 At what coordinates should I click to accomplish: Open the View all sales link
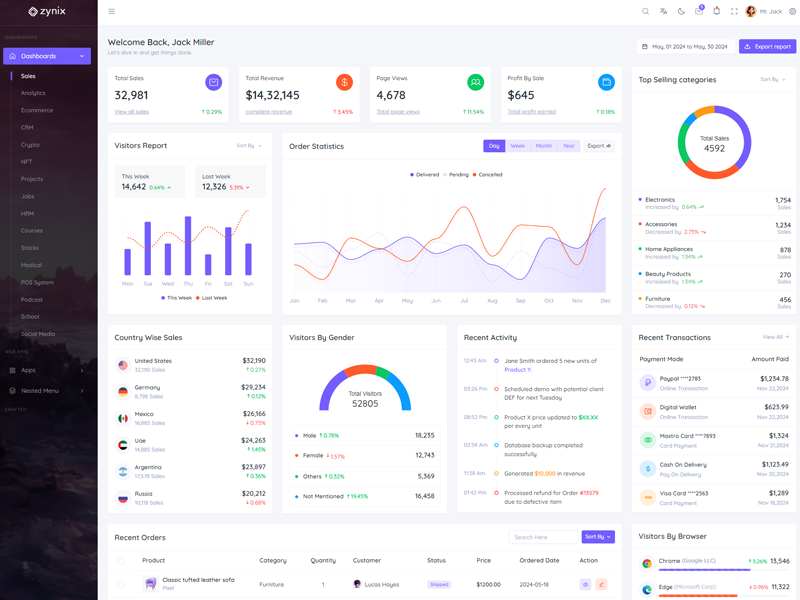click(x=132, y=112)
